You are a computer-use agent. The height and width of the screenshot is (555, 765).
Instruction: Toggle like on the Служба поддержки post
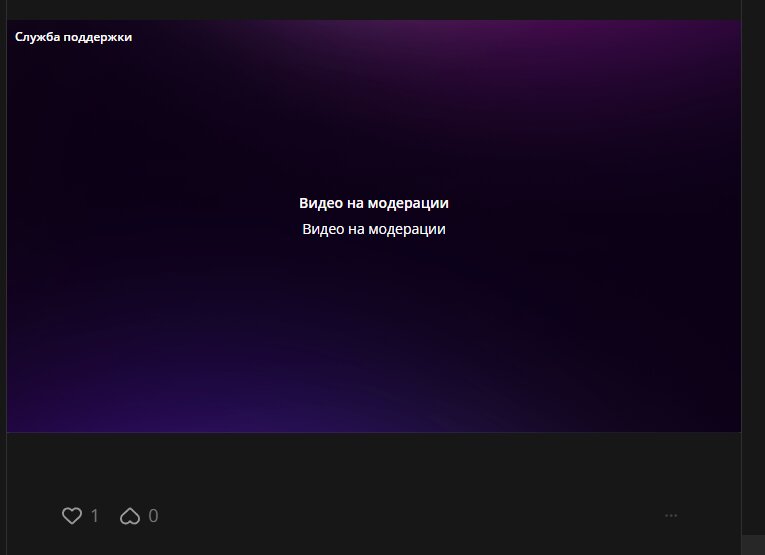(71, 516)
